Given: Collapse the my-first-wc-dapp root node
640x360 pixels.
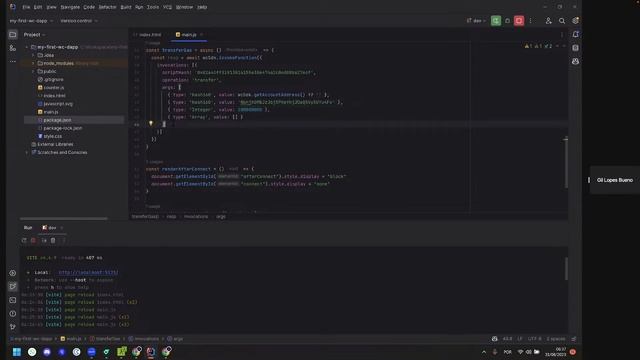Looking at the screenshot, I should 27,47.
